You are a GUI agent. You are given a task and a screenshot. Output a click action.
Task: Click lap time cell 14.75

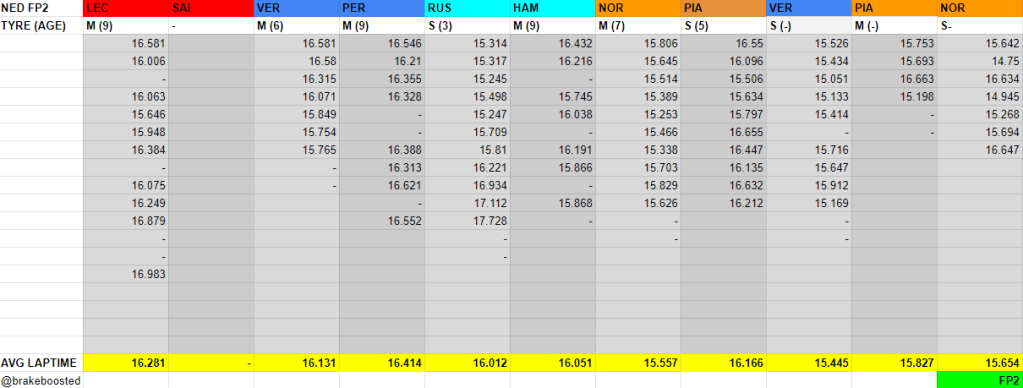coord(980,61)
